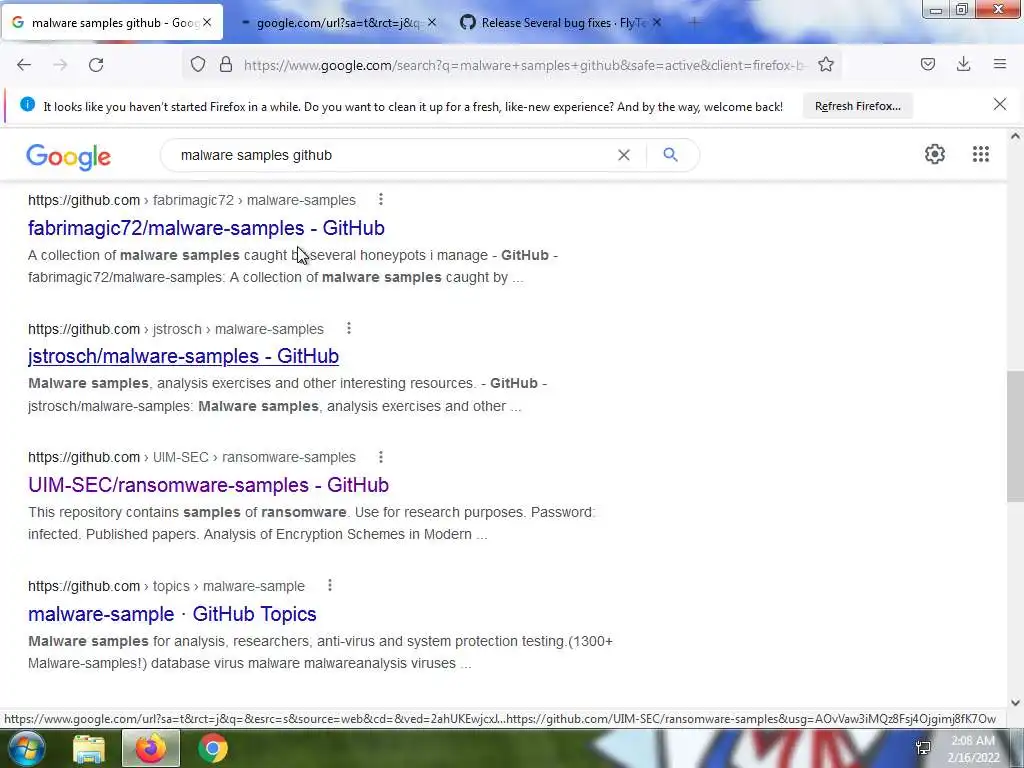Switch to the Release Several bug fixes tab
The width and height of the screenshot is (1024, 768).
pos(562,23)
